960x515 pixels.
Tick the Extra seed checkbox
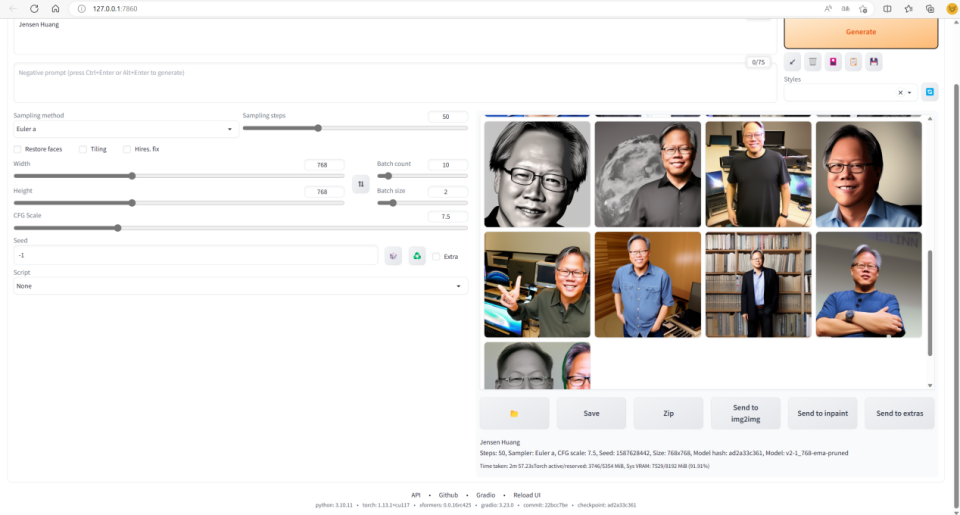[436, 257]
